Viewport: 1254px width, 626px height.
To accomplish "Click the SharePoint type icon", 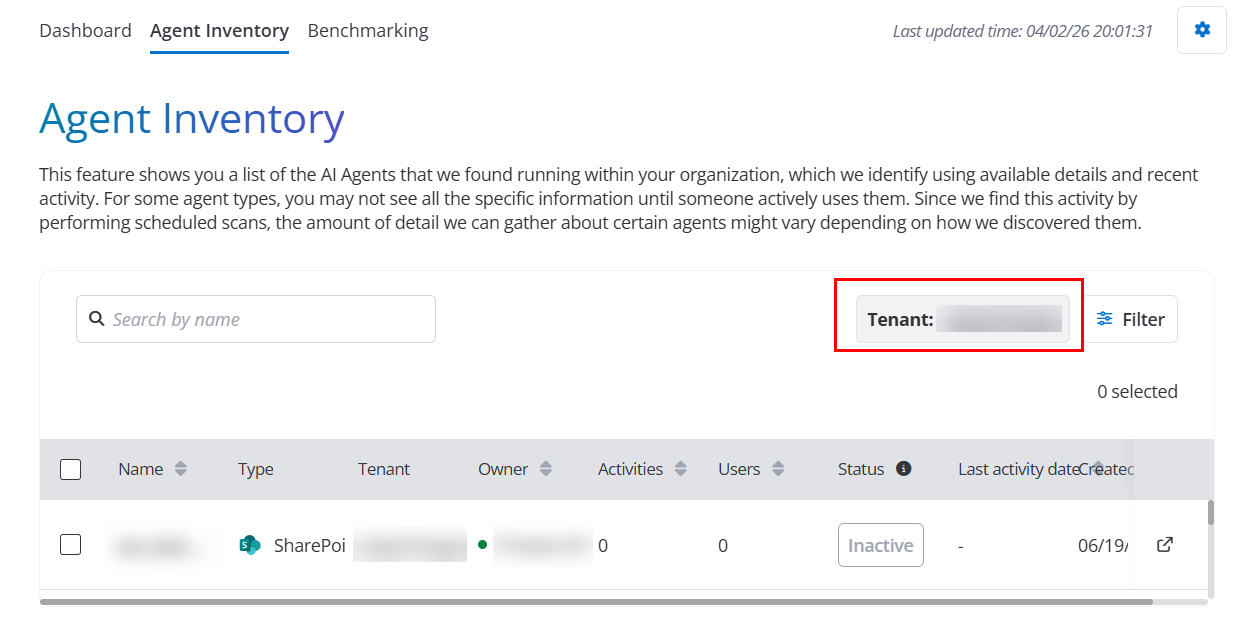I will coord(250,545).
